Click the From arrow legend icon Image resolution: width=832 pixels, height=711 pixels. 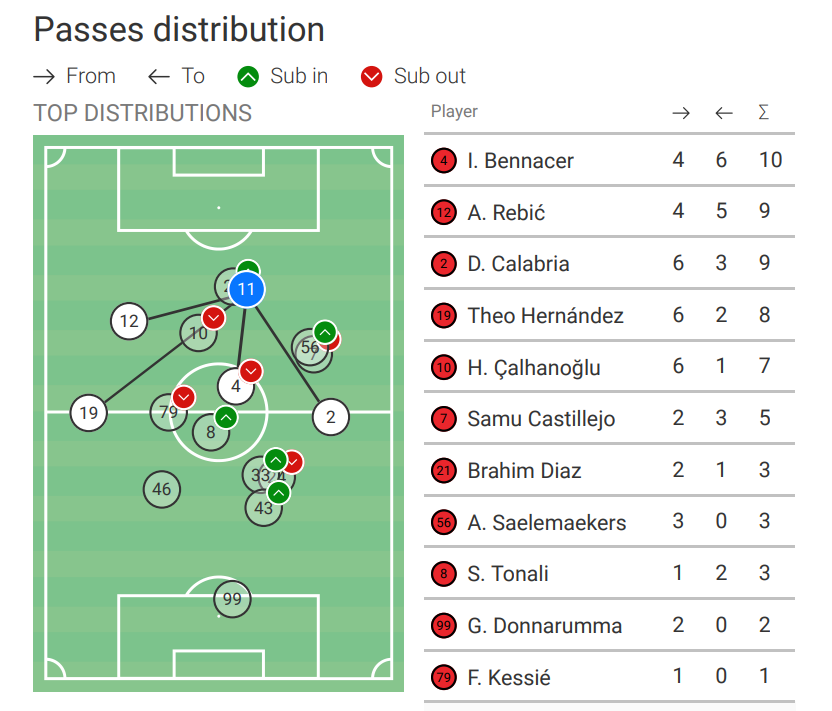pyautogui.click(x=44, y=77)
